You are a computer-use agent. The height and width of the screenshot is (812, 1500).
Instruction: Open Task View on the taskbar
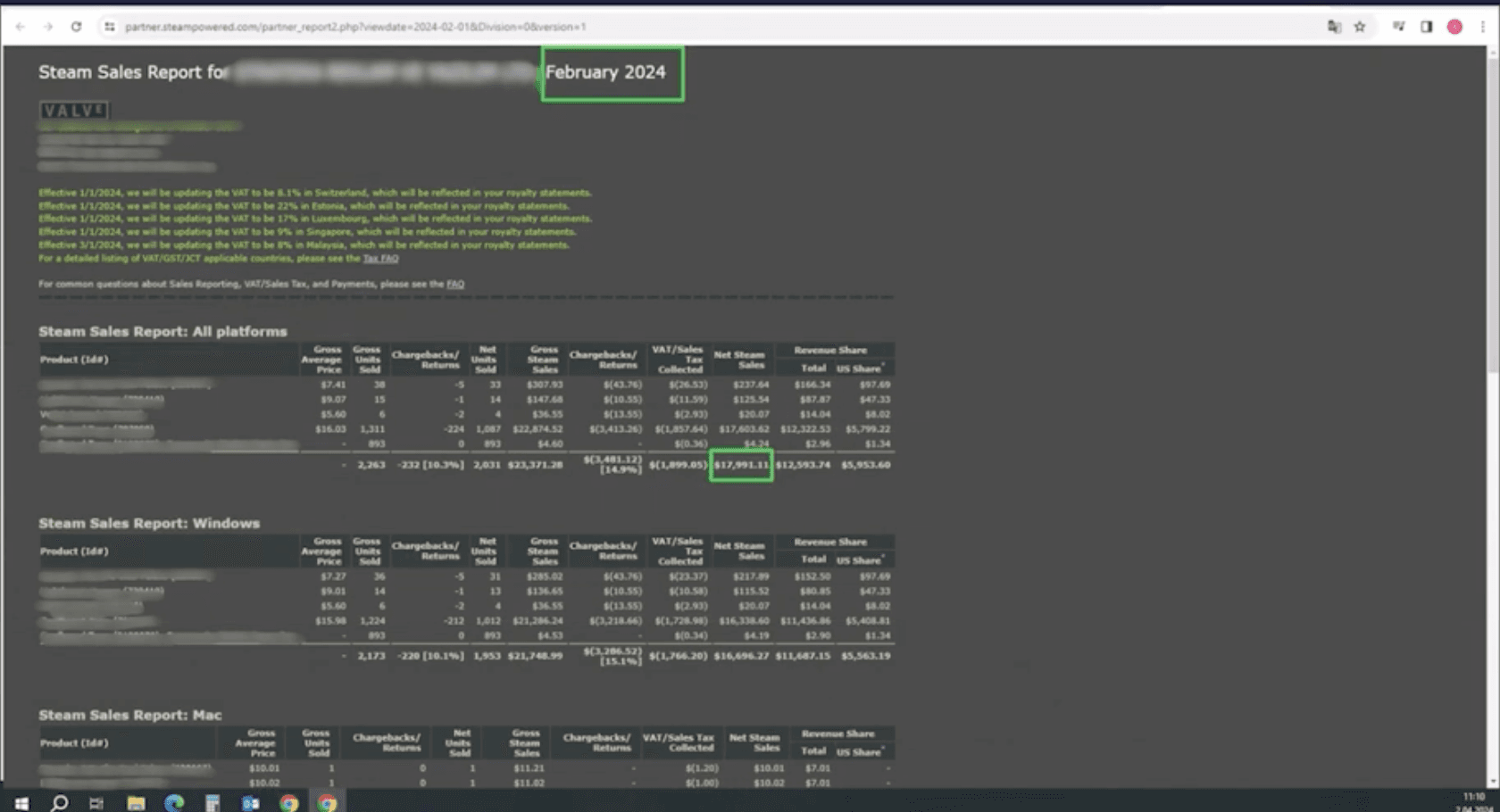pos(96,803)
